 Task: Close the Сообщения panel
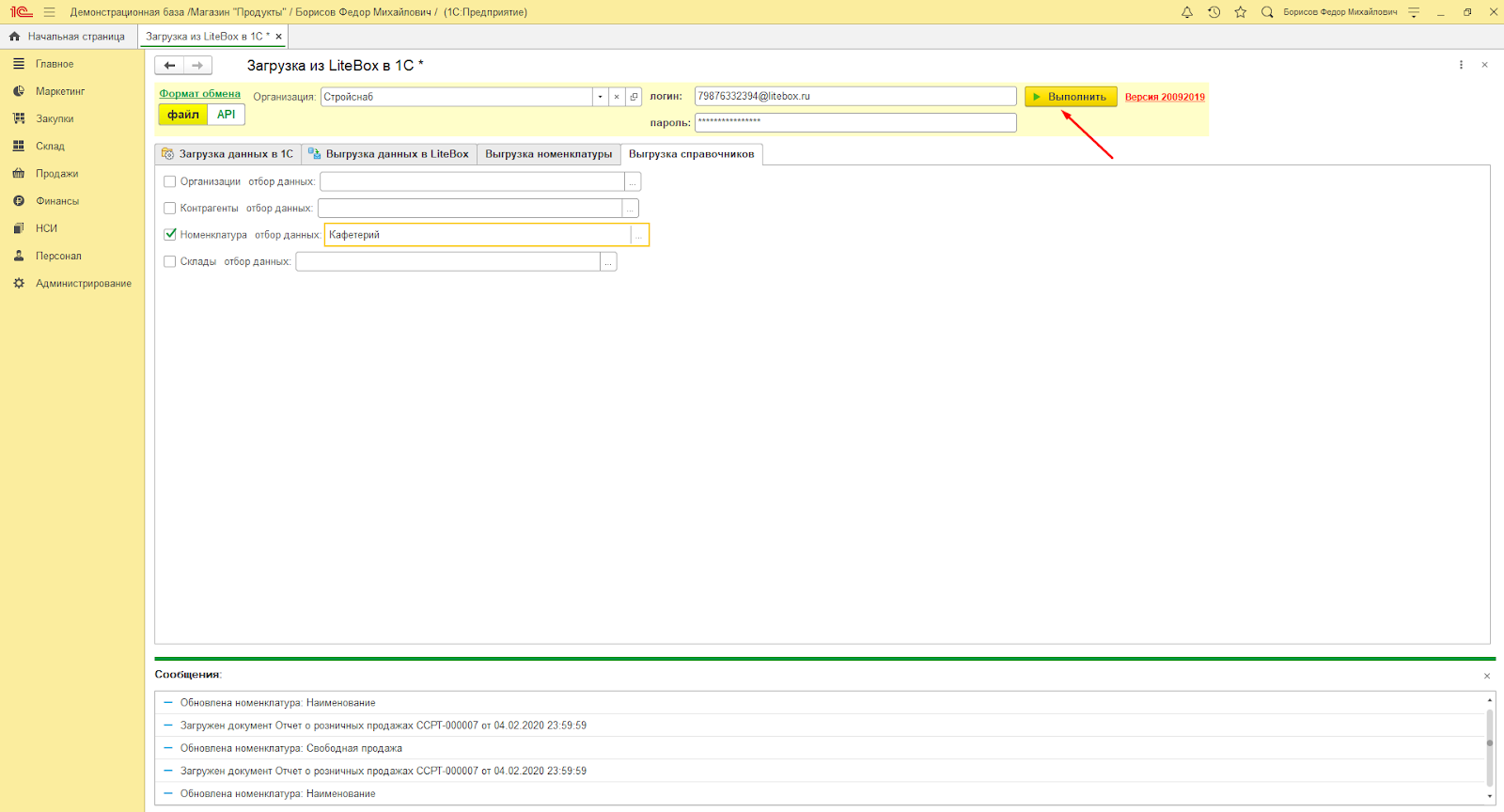pyautogui.click(x=1487, y=676)
